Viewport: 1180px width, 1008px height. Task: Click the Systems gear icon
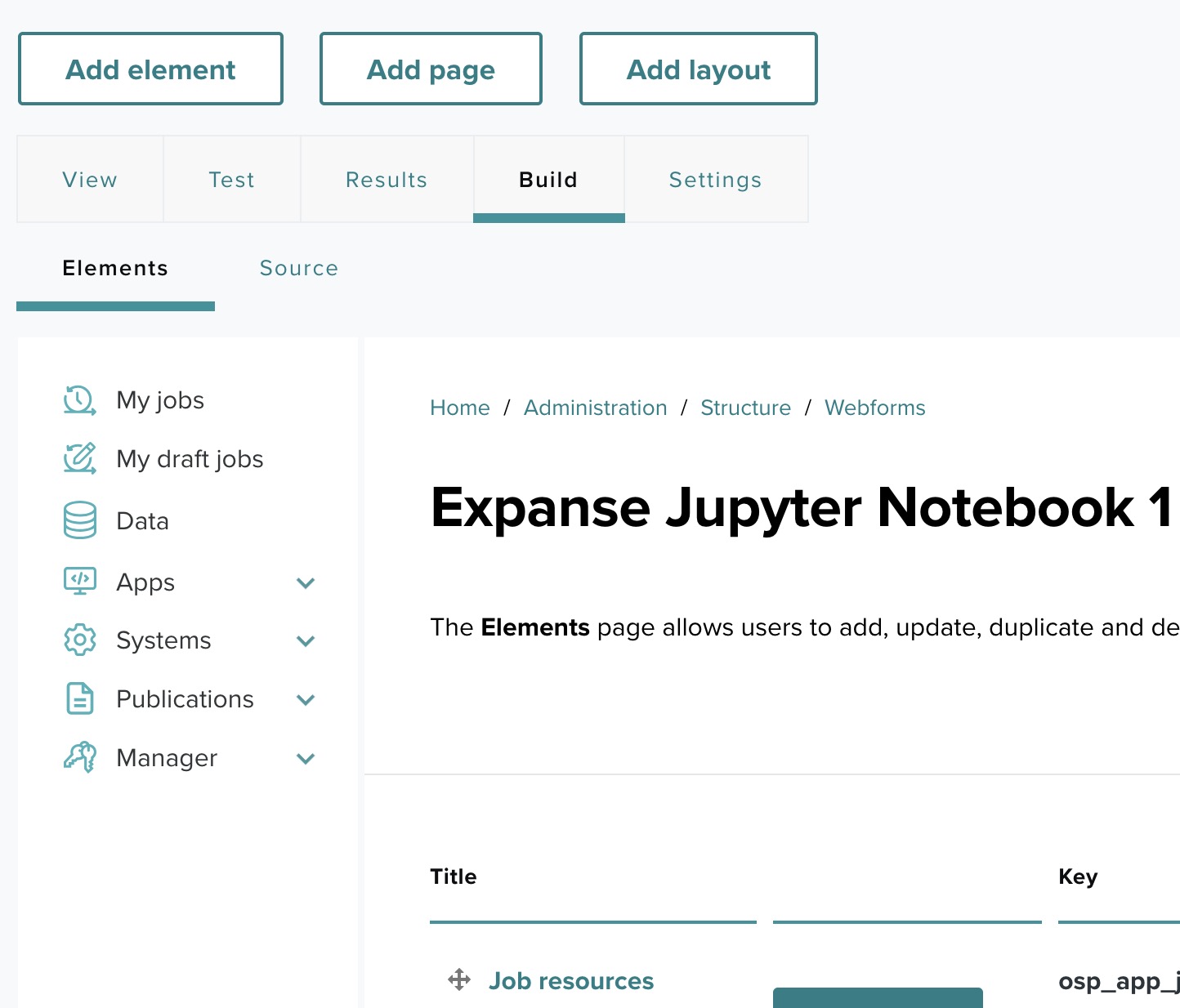coord(79,640)
